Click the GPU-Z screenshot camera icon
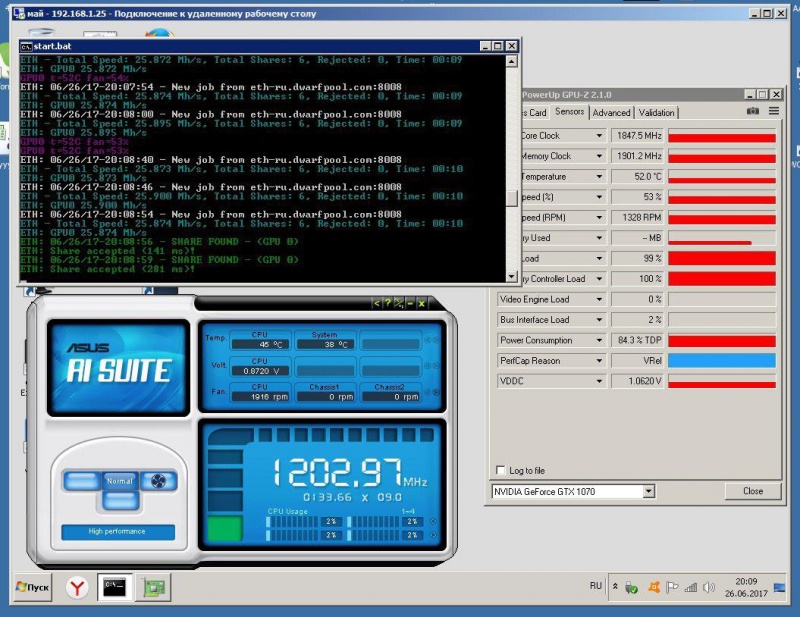Screen dimensions: 800x617 pyautogui.click(x=752, y=112)
